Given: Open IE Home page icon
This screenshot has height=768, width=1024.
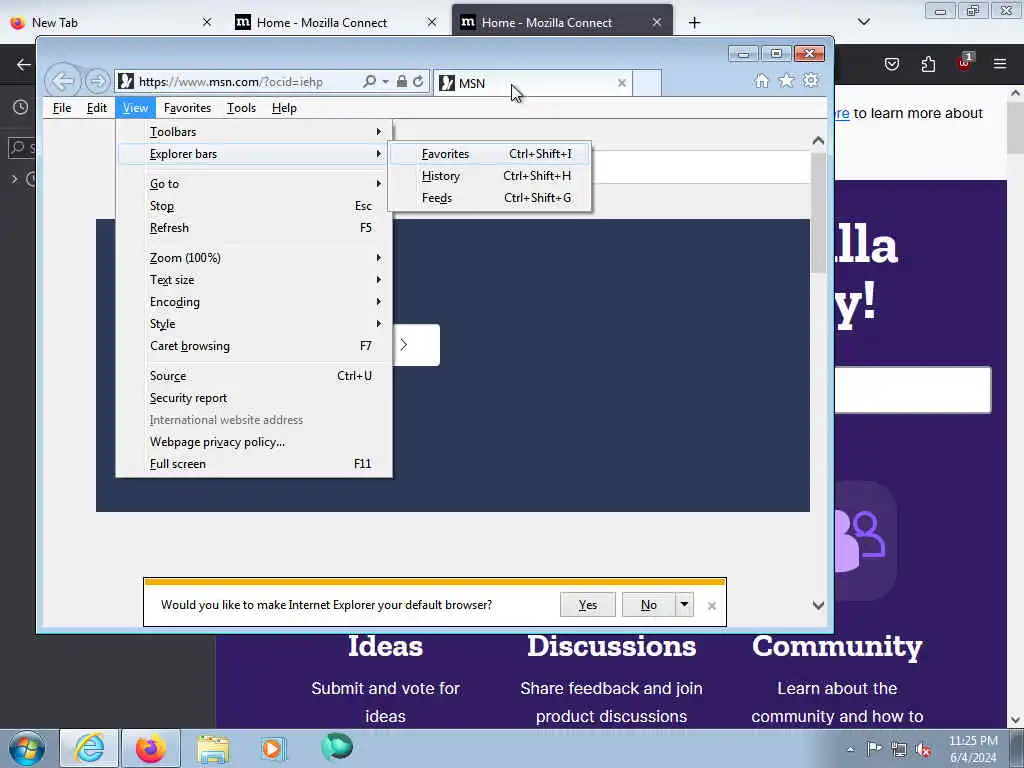Looking at the screenshot, I should coord(761,81).
